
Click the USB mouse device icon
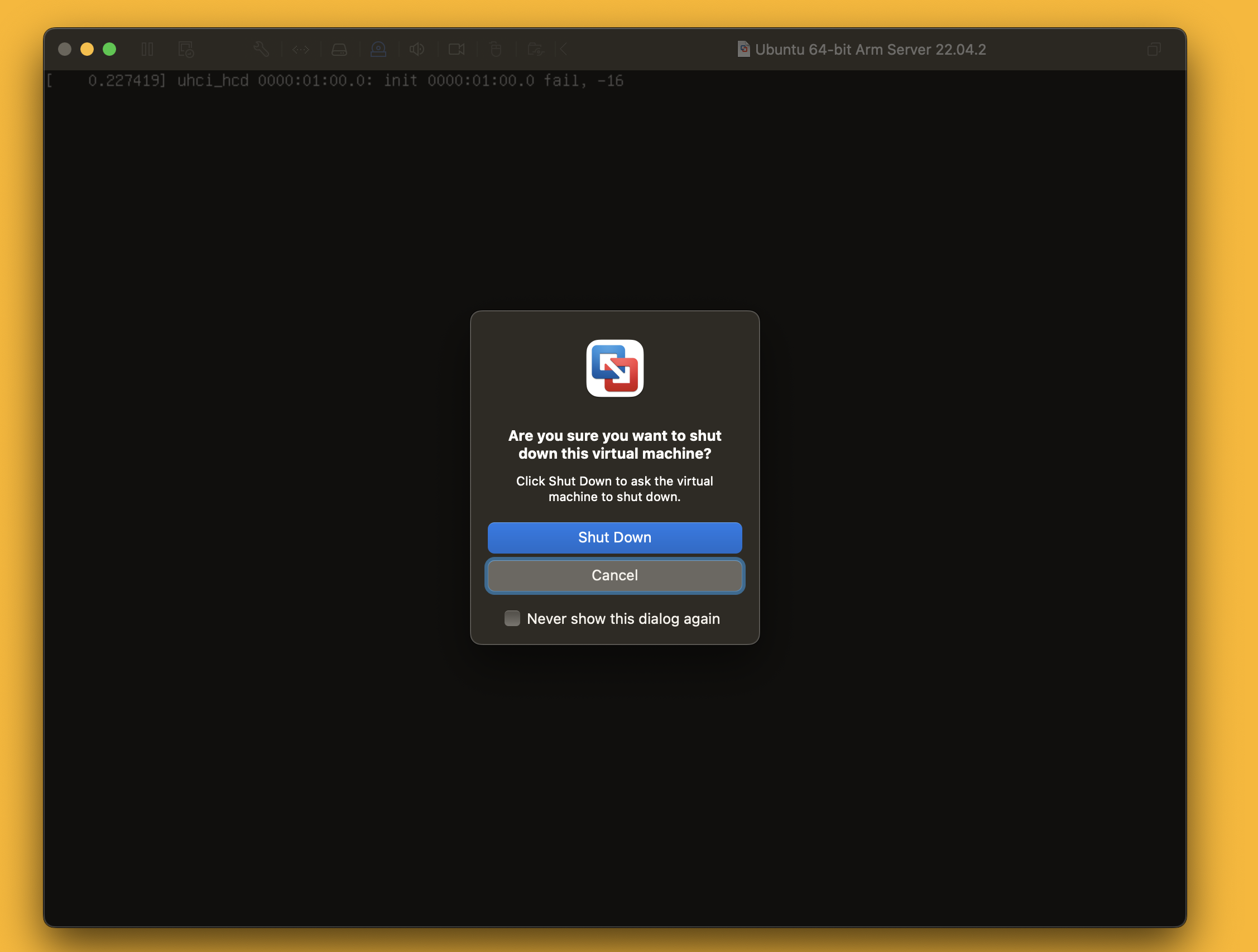(x=496, y=50)
